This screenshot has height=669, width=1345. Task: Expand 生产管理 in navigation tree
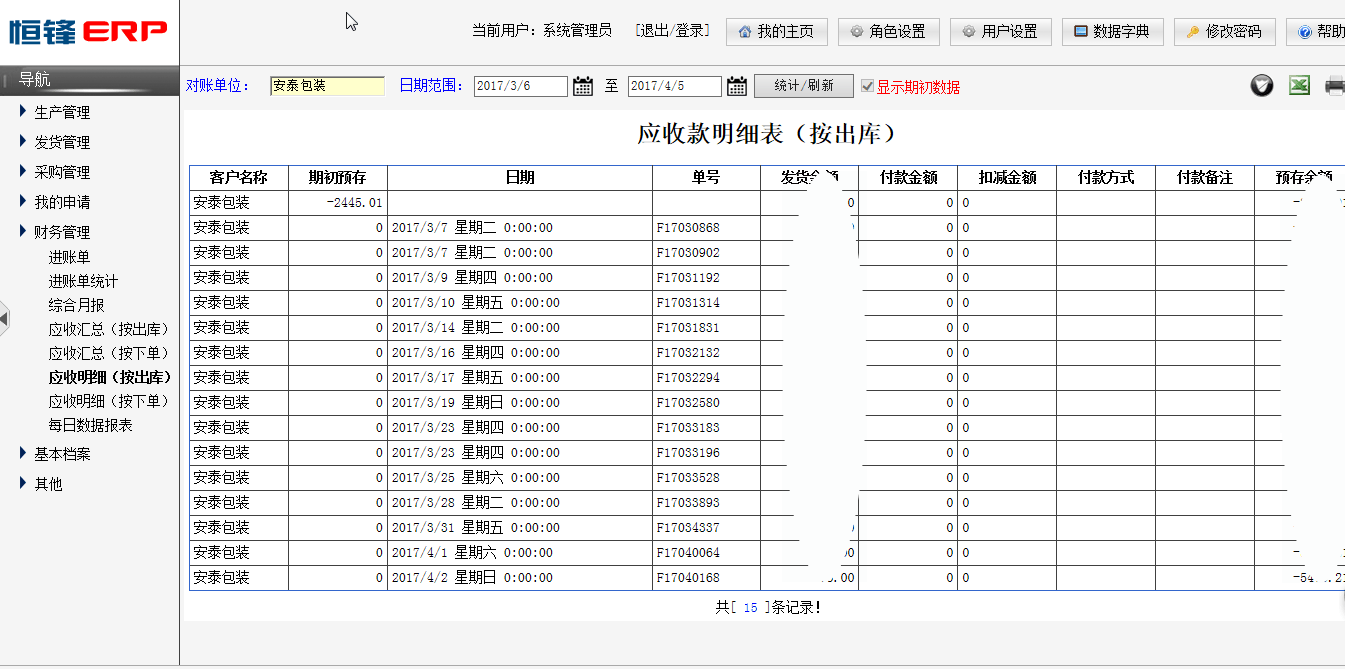click(62, 112)
